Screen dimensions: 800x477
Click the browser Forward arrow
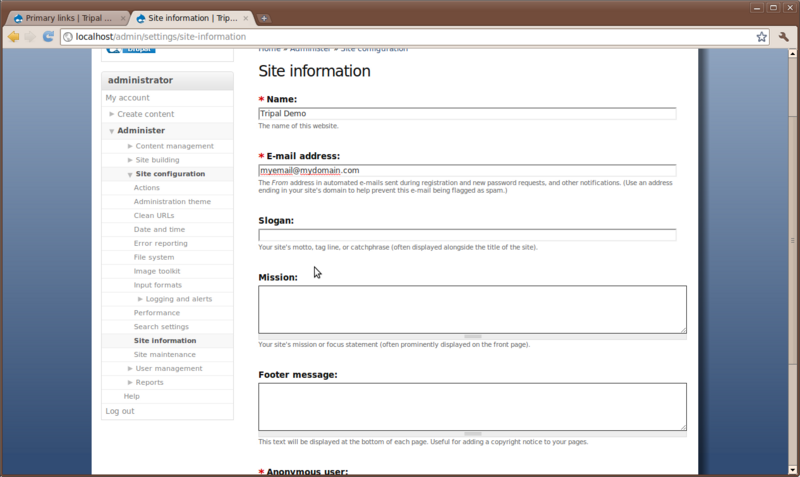pos(31,37)
